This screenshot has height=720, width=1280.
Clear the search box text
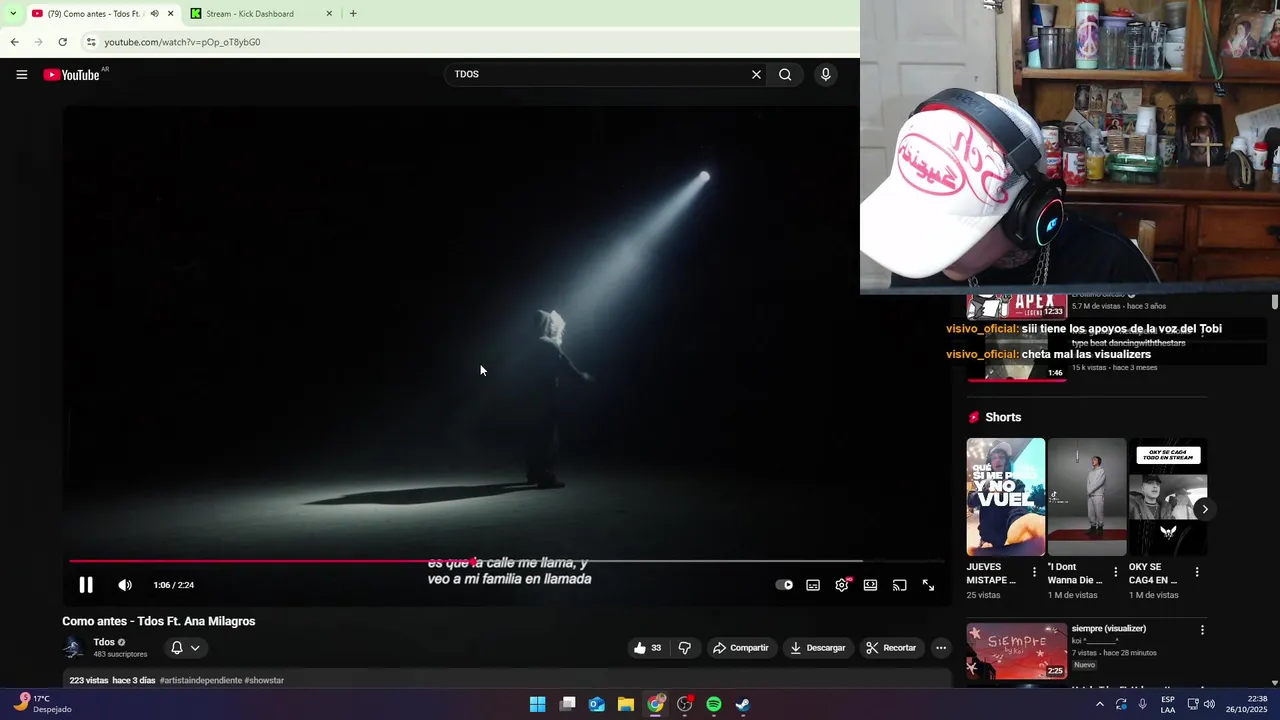point(756,74)
